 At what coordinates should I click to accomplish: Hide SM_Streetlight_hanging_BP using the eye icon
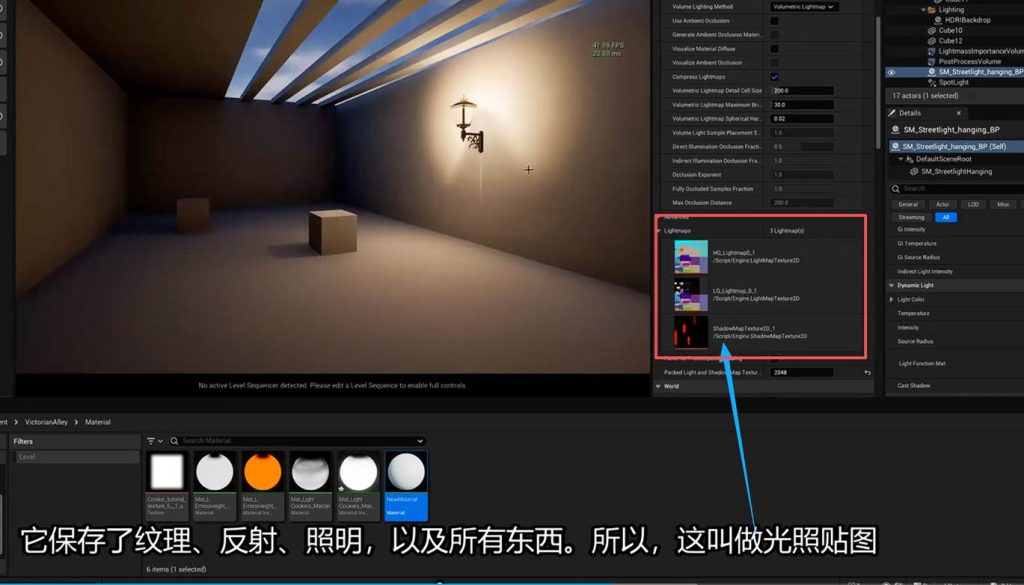point(891,72)
